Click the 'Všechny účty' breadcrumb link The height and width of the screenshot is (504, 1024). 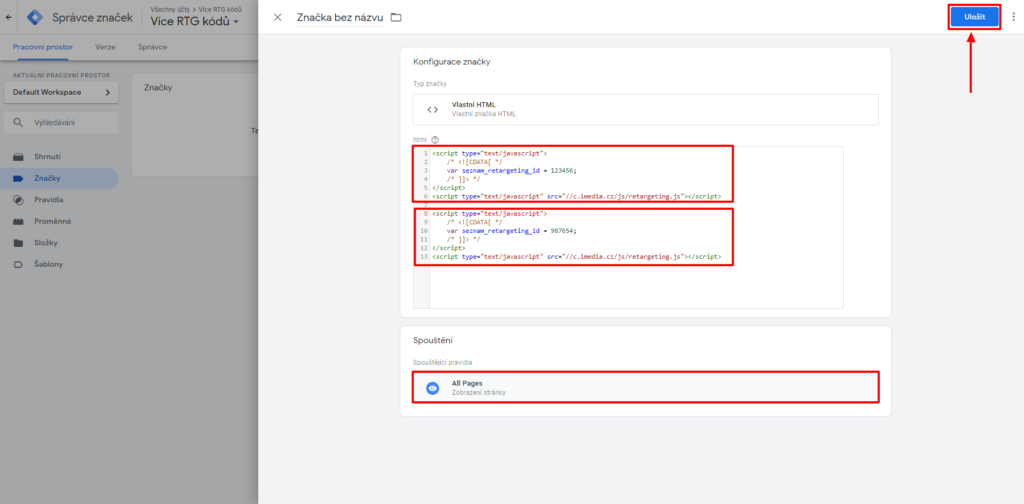pos(168,9)
